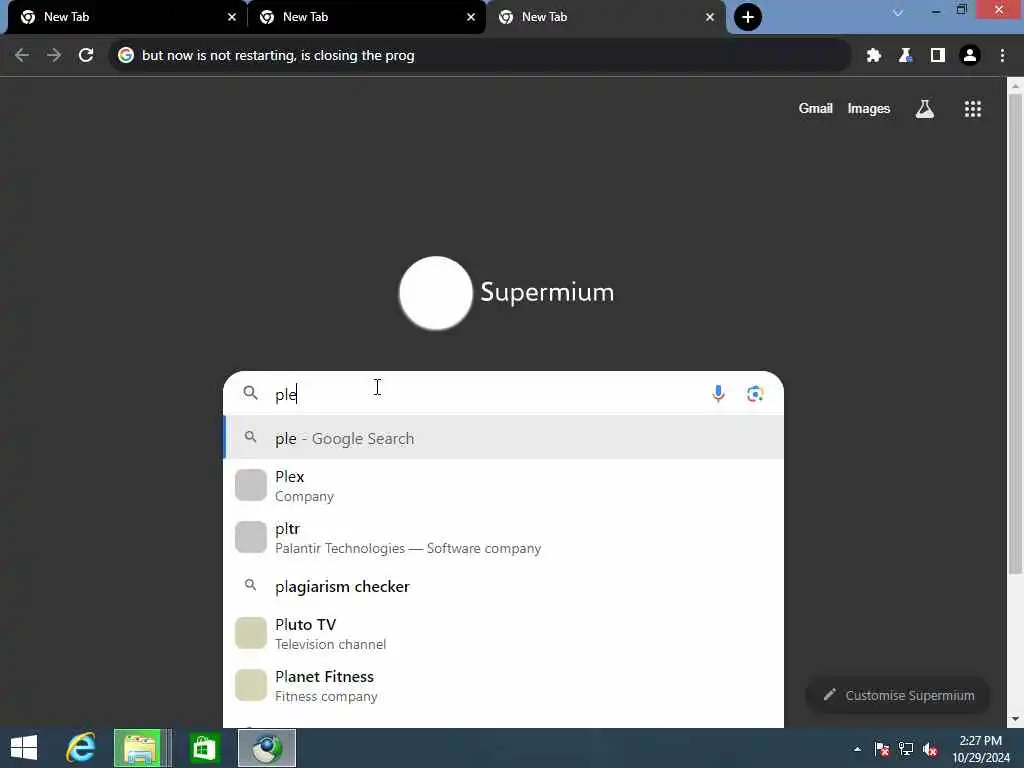The image size is (1024, 768).
Task: Open the Gmail link
Action: point(815,108)
